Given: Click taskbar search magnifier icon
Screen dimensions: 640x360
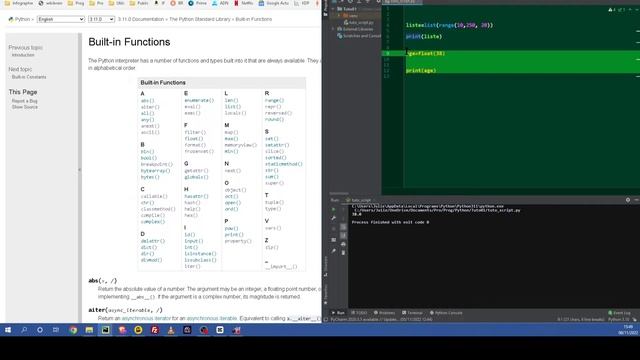Looking at the screenshot, I should [24, 330].
